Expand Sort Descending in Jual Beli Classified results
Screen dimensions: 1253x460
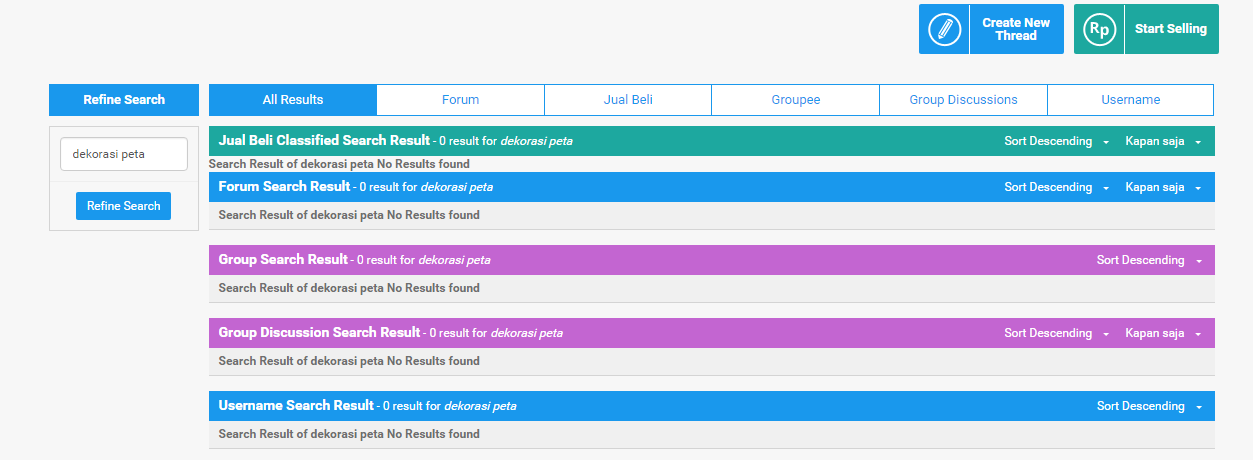pyautogui.click(x=1057, y=142)
